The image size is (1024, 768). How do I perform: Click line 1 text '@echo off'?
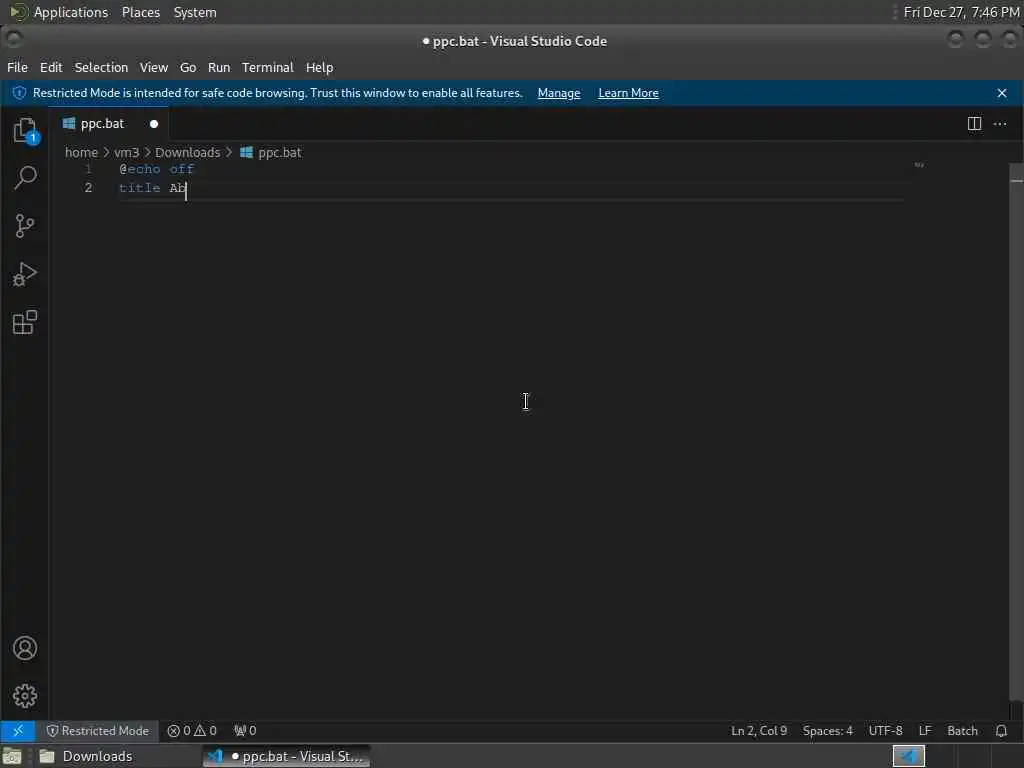pos(157,169)
